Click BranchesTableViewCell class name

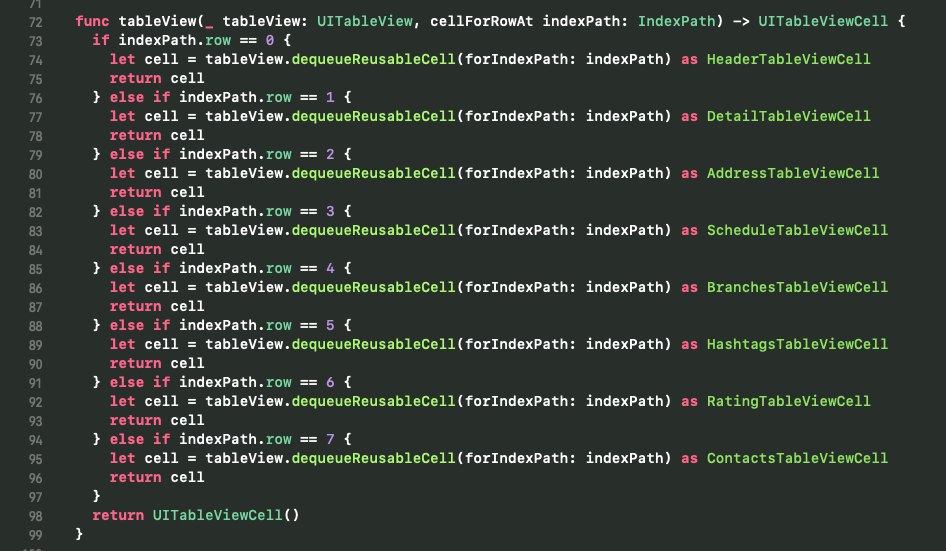point(797,287)
